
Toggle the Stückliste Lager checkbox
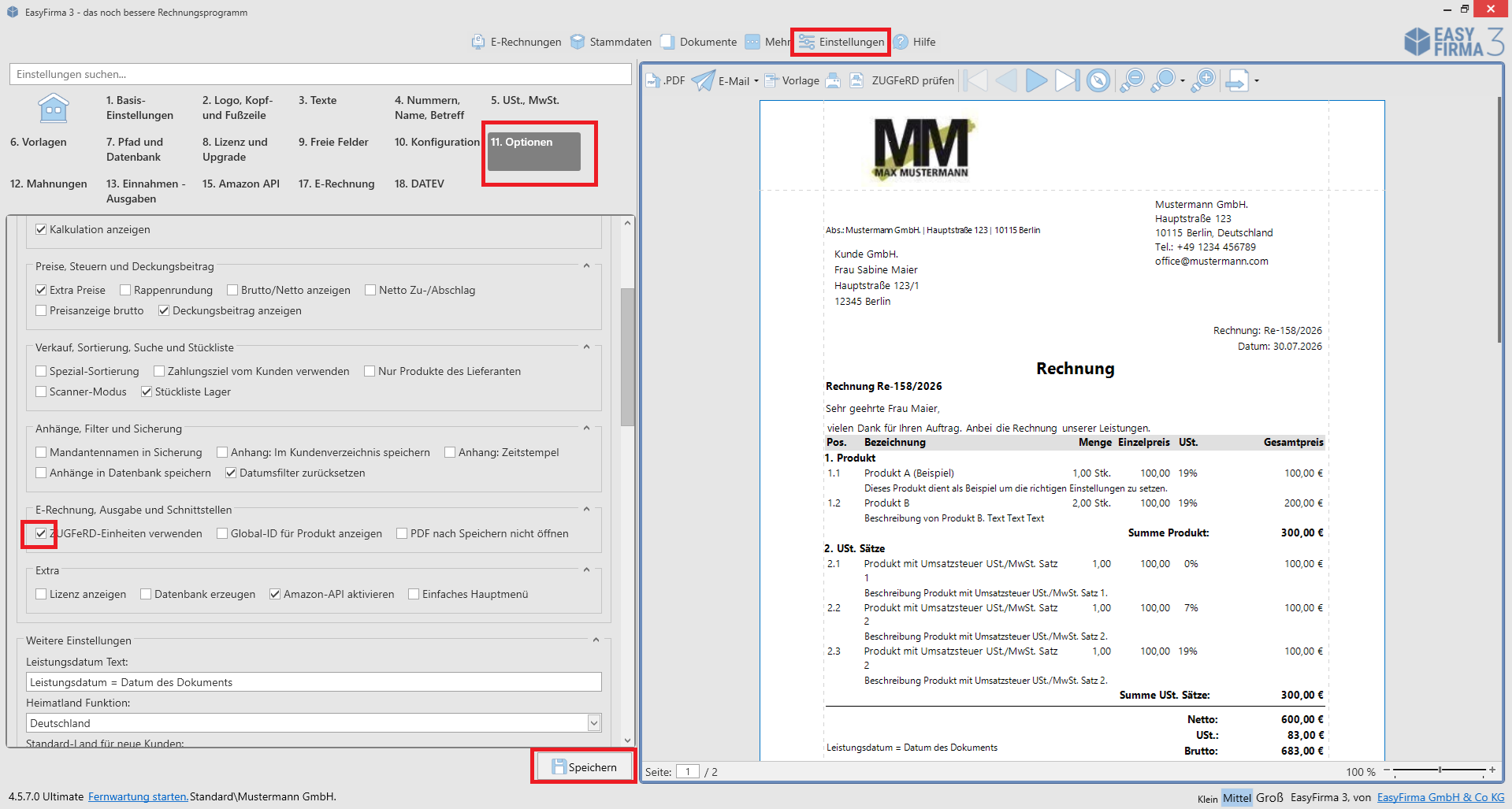[x=147, y=392]
